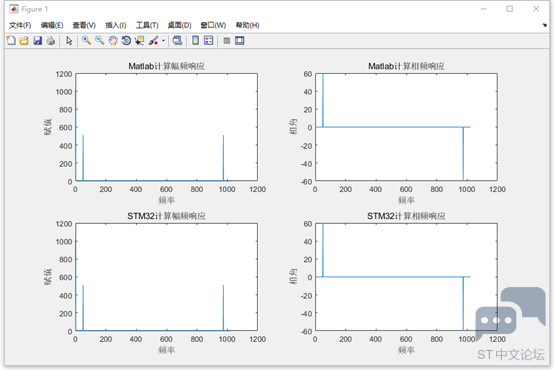This screenshot has width=554, height=370.
Task: Open file using the folder toolbar icon
Action: point(24,41)
